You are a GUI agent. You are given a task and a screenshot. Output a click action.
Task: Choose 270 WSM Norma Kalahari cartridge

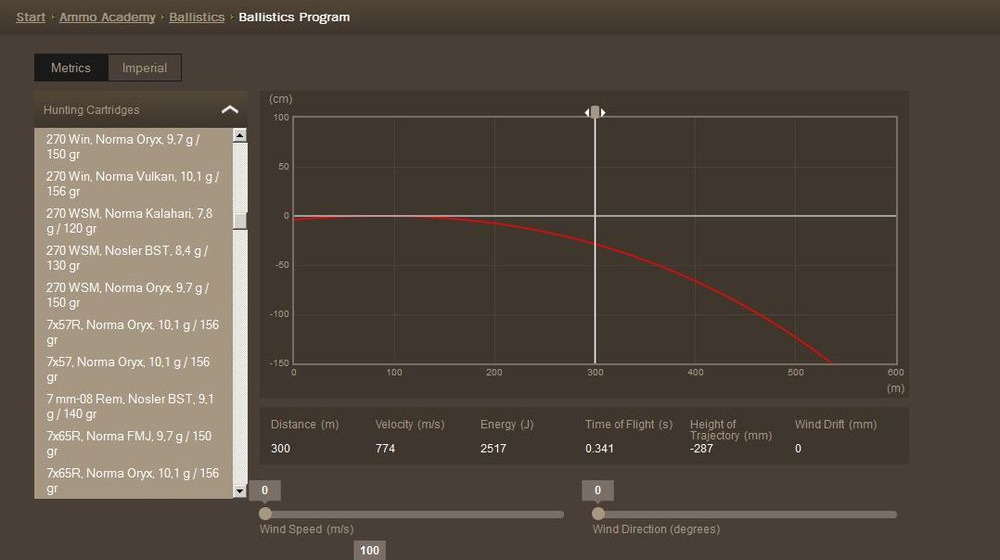click(133, 221)
